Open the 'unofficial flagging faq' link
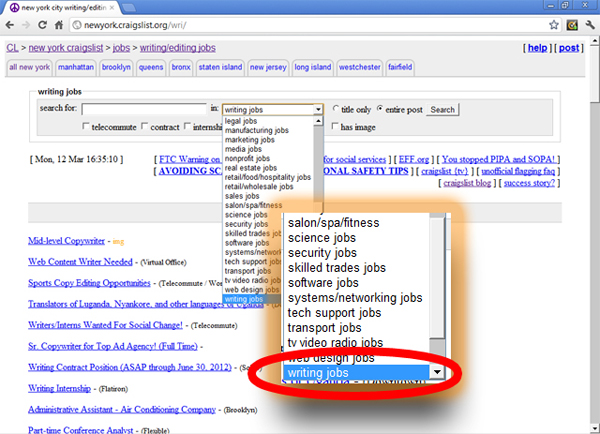Viewport: 600px width, 434px height. pyautogui.click(x=518, y=171)
